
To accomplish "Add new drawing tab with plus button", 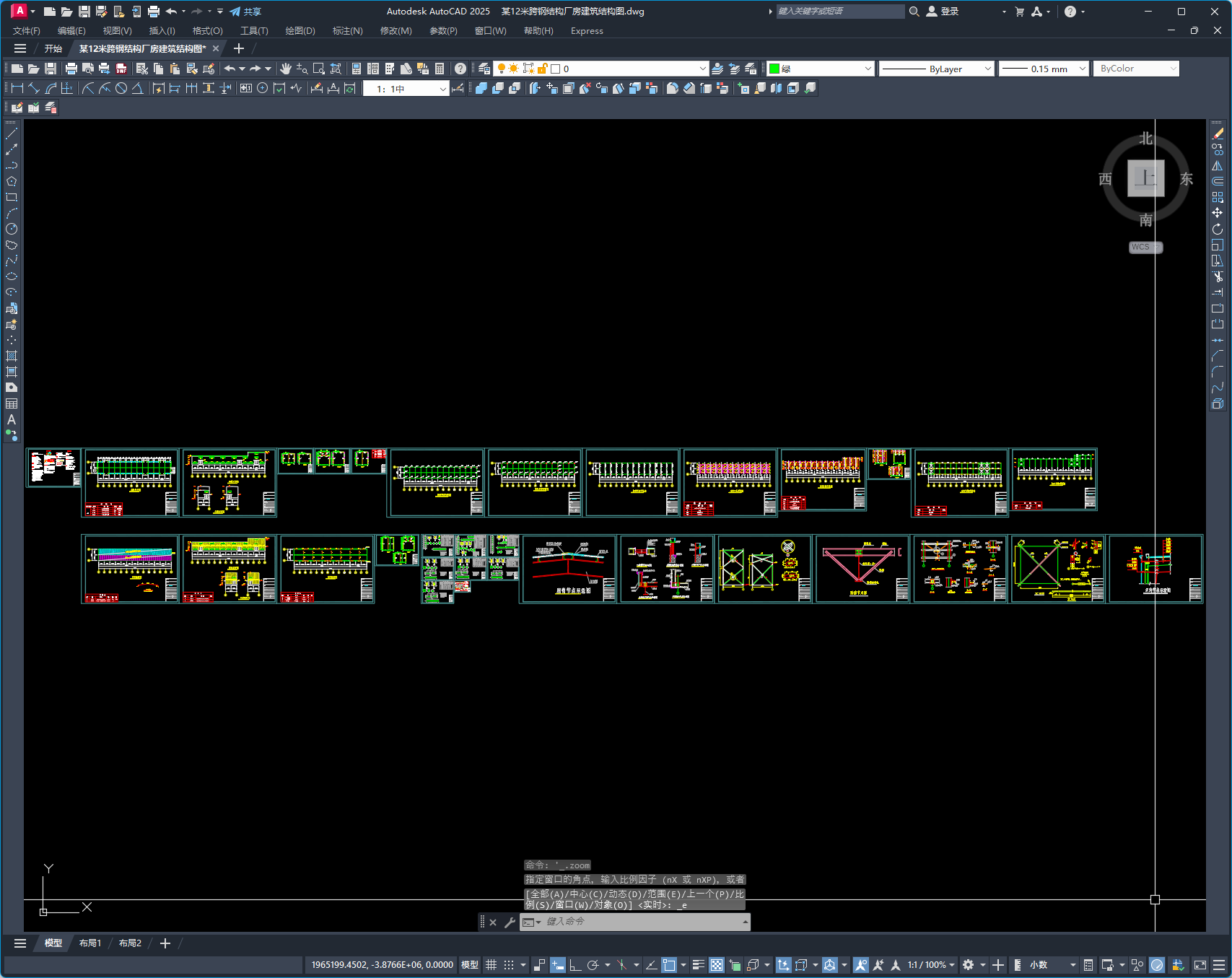I will [x=239, y=48].
